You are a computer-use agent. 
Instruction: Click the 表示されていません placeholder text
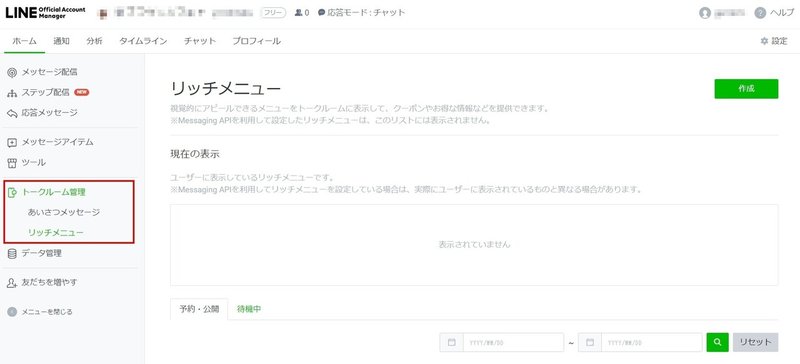click(x=474, y=245)
